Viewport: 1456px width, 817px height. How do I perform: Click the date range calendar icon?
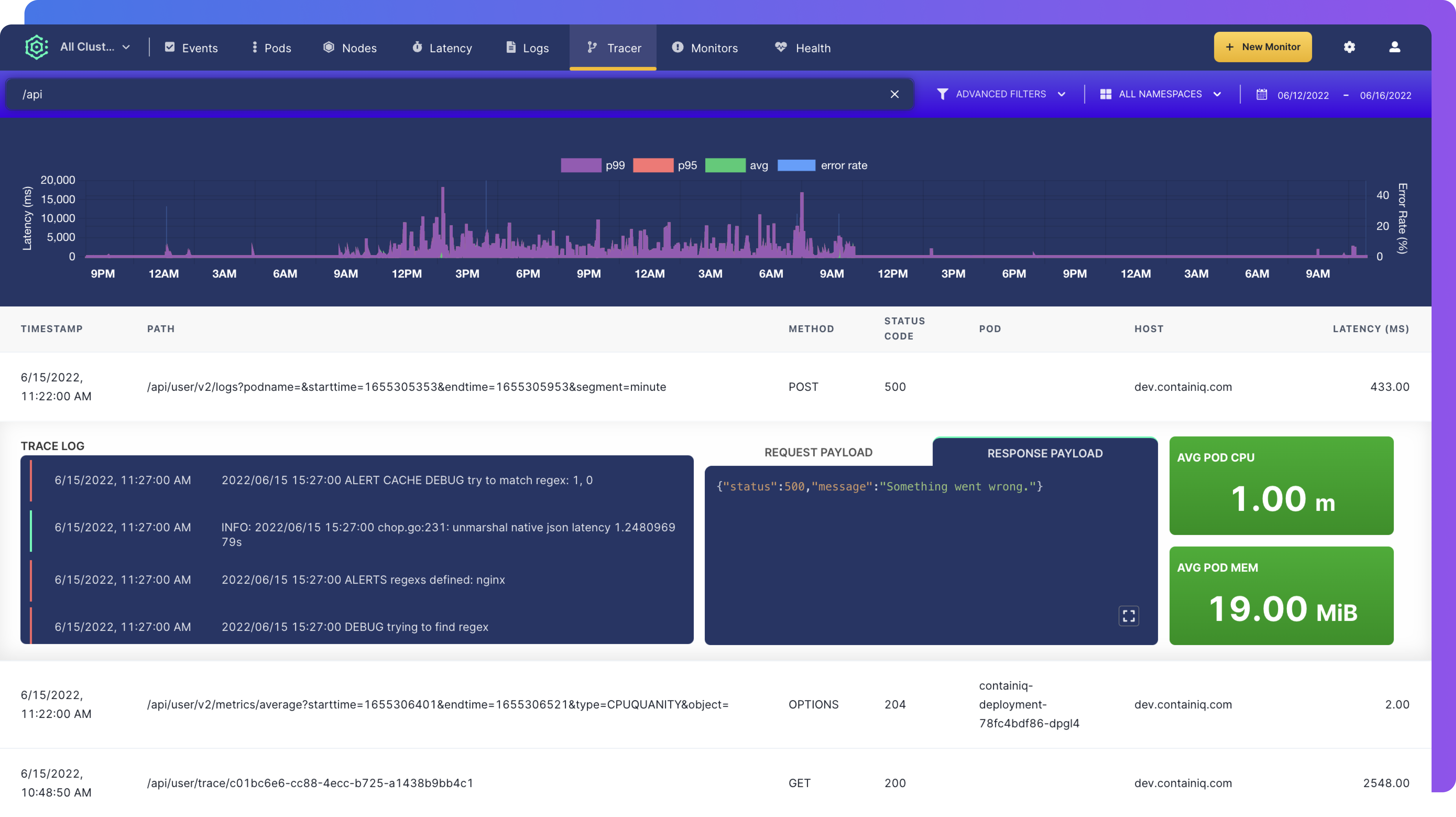tap(1262, 94)
